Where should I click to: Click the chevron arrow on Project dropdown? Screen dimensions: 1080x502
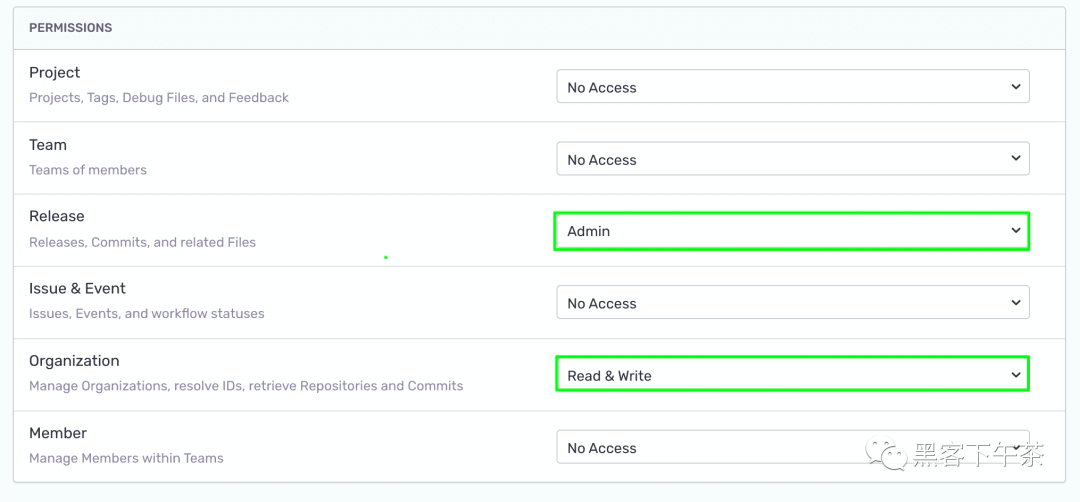click(x=1015, y=87)
